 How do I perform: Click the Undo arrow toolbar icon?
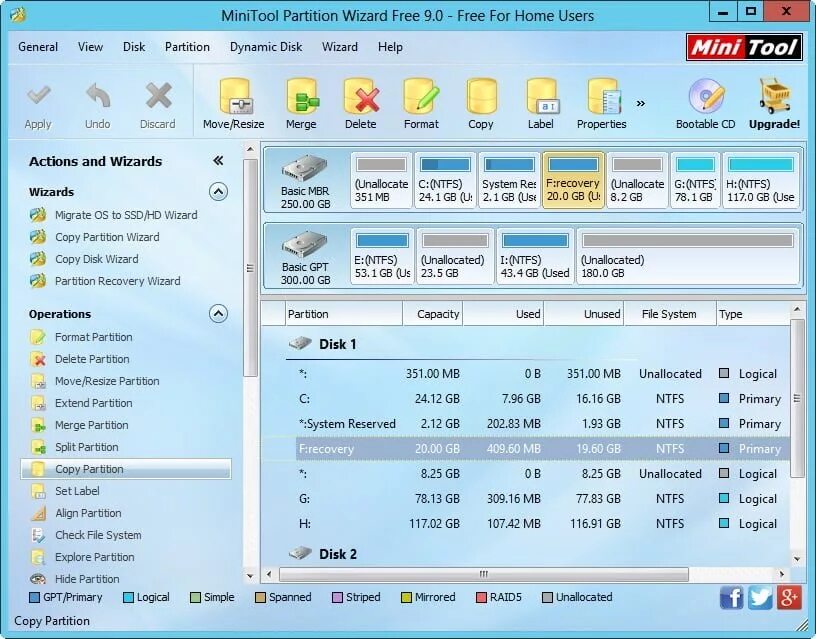tap(97, 97)
